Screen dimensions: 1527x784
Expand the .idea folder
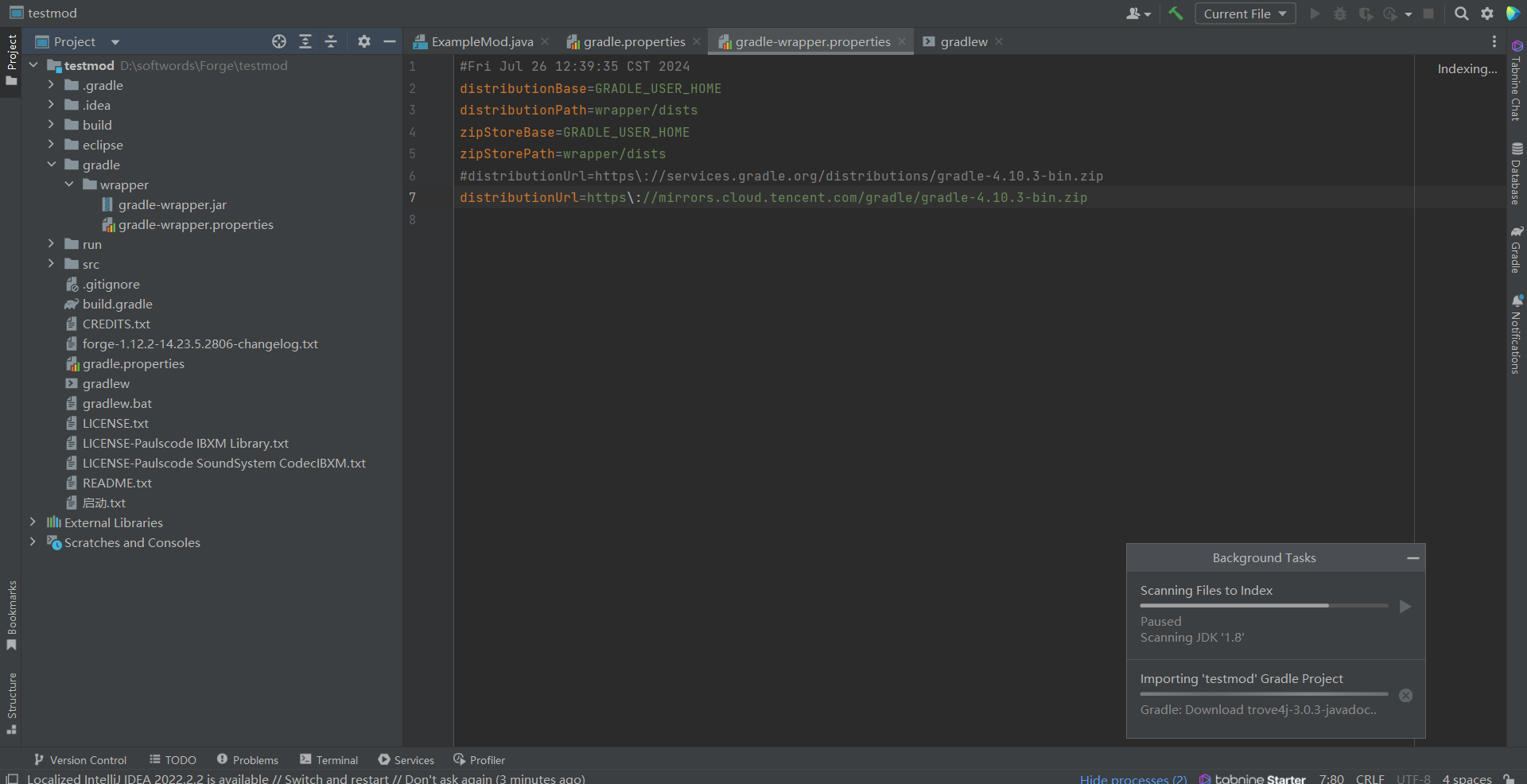tap(51, 104)
